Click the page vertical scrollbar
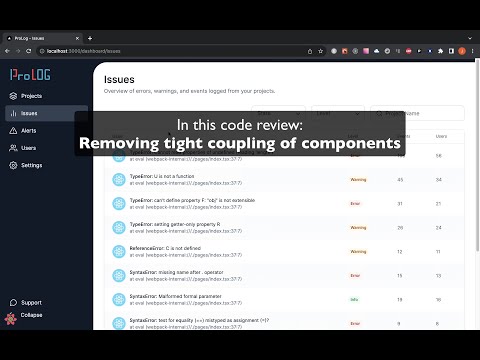The height and width of the screenshot is (360, 480). (477, 155)
